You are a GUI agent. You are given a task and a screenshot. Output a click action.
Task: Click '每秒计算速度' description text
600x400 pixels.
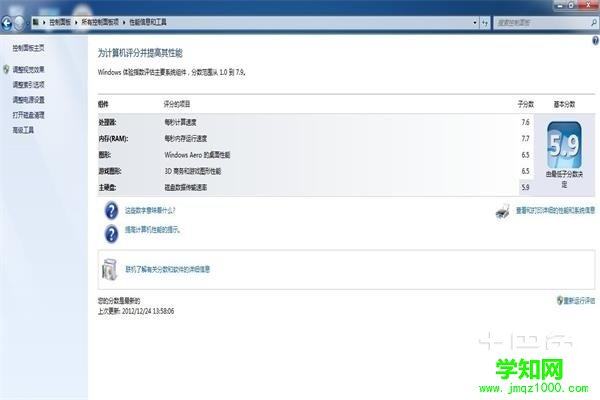pyautogui.click(x=180, y=122)
